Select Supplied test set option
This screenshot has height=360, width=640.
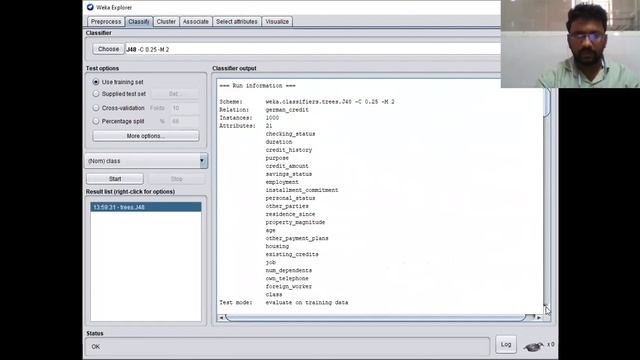click(x=96, y=94)
